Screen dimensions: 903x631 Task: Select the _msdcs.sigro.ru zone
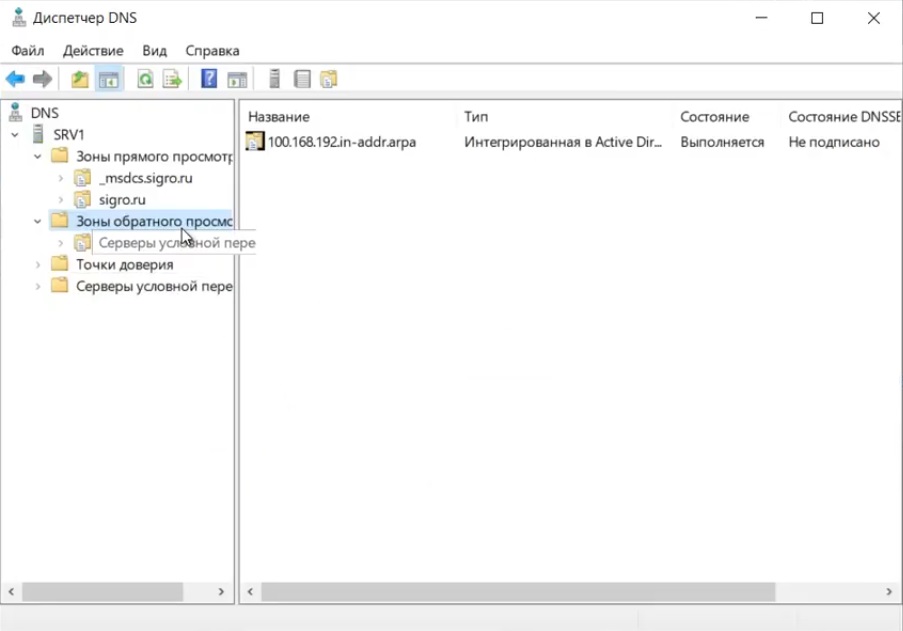pos(146,178)
